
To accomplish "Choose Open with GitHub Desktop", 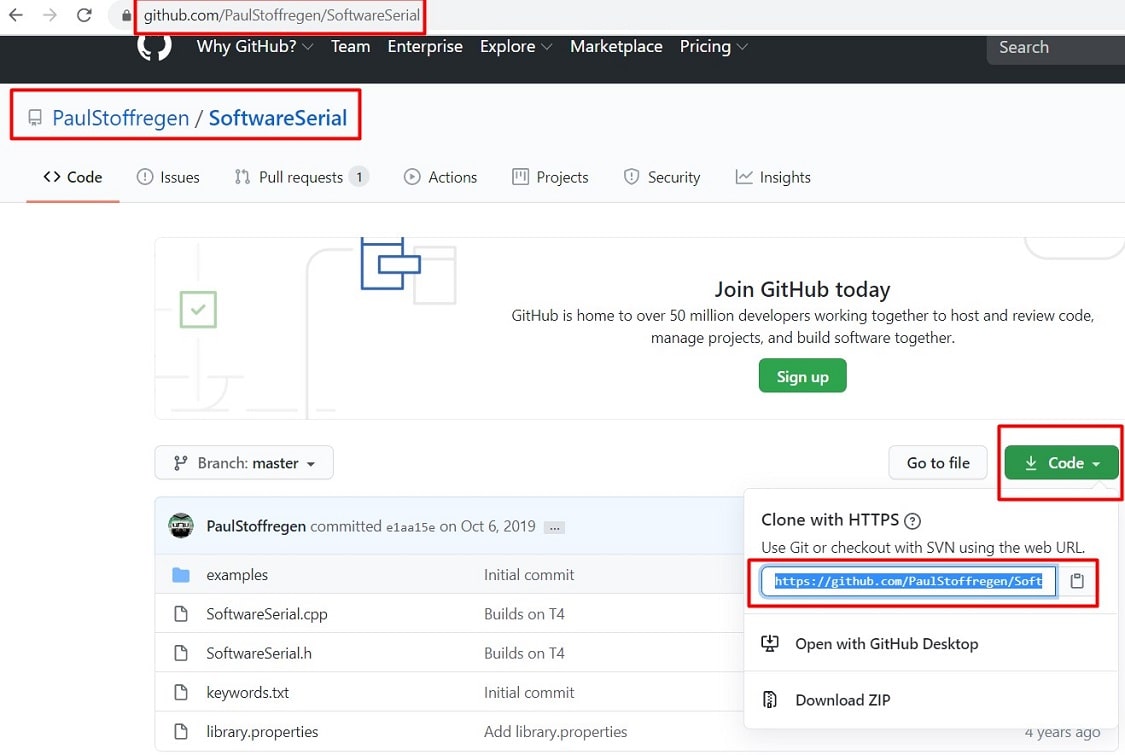I will [x=886, y=644].
